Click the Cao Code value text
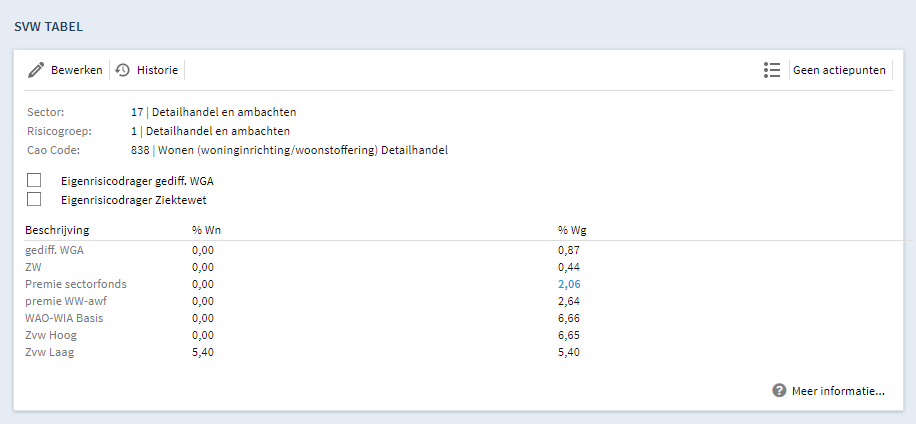This screenshot has height=424, width=916. pyautogui.click(x=290, y=150)
